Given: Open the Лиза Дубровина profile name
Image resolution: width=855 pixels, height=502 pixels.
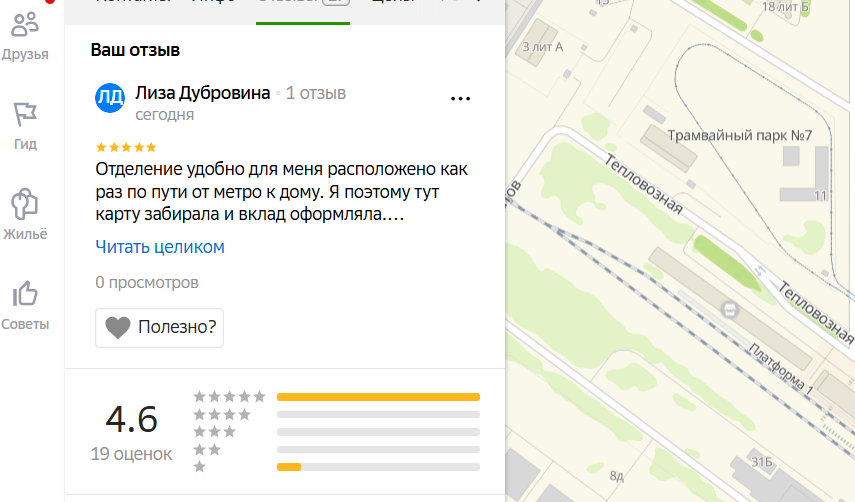Looking at the screenshot, I should coord(203,93).
